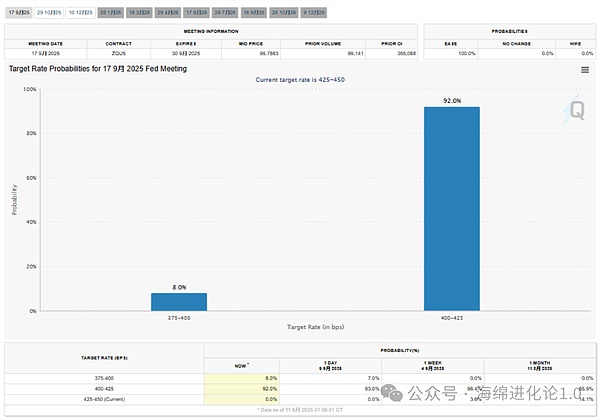Select the 16 9月26 meeting tab
The width and height of the screenshot is (600, 417).
255,13
